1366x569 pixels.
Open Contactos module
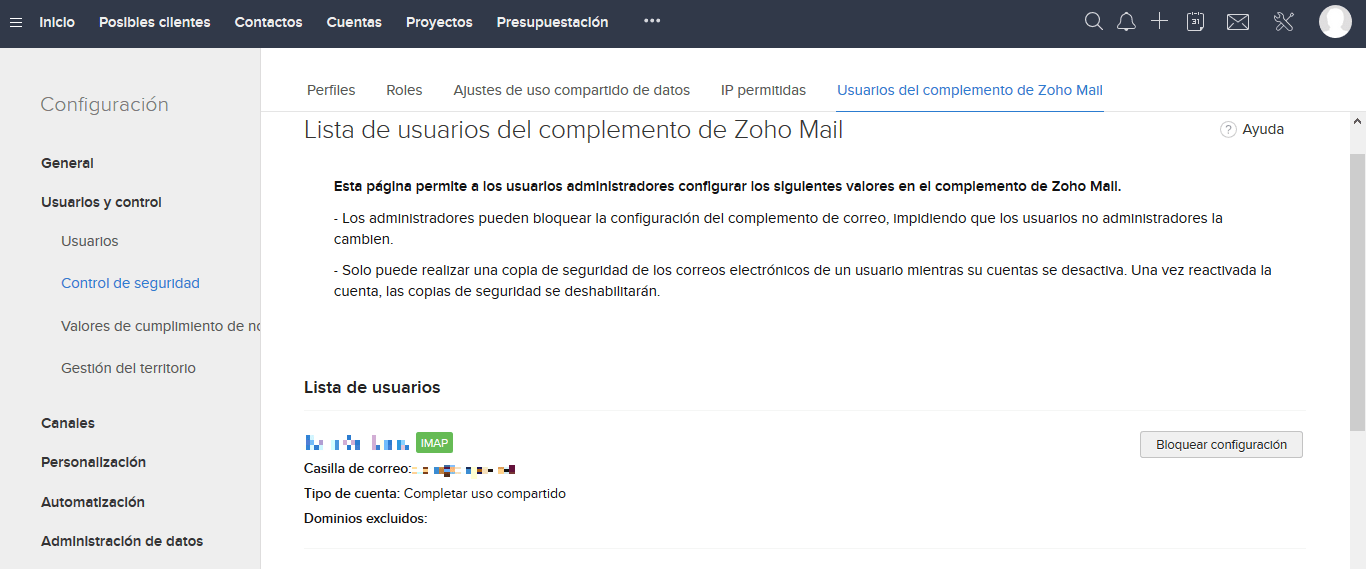pos(268,22)
